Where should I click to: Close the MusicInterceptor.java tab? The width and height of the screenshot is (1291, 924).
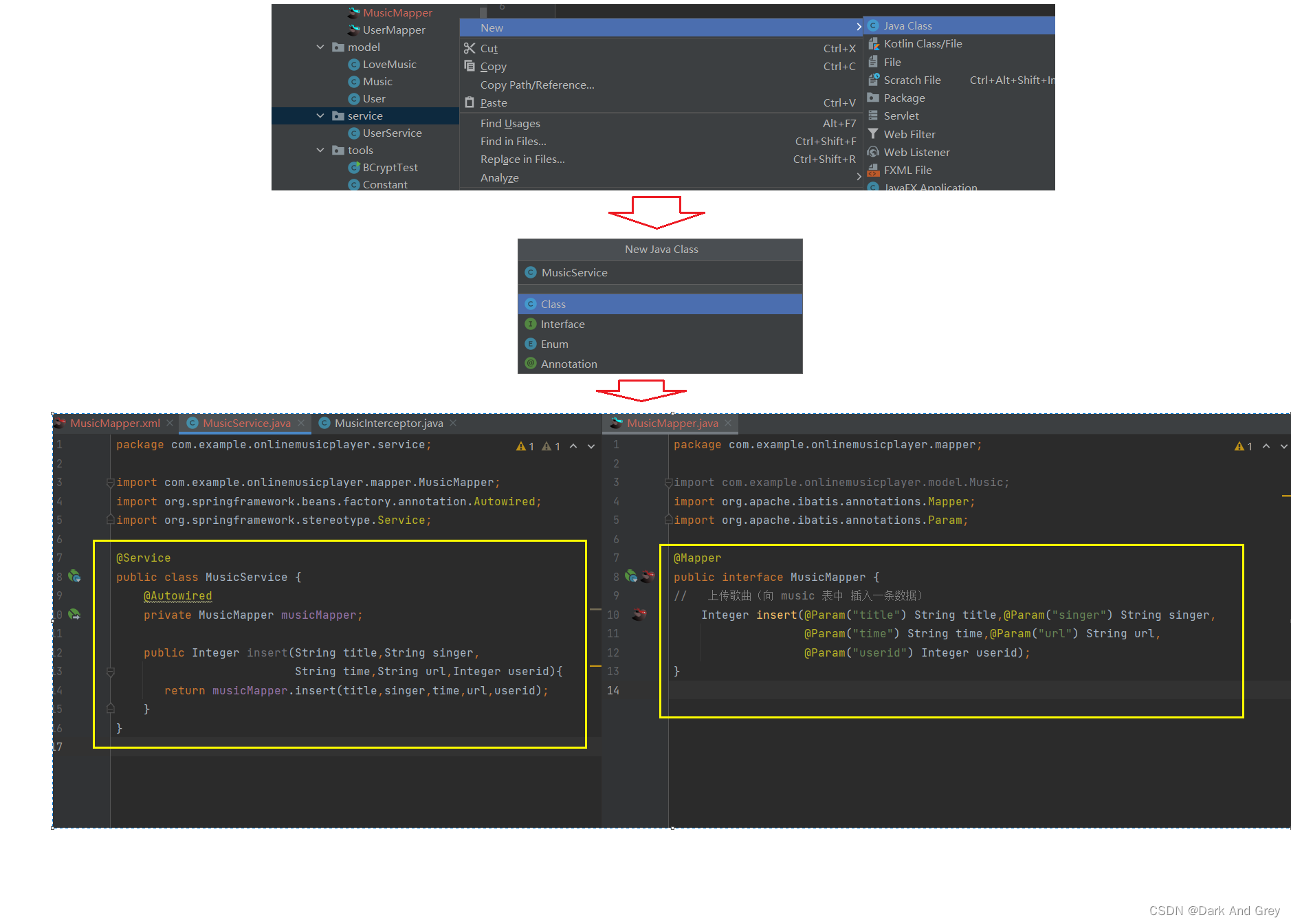(x=453, y=423)
